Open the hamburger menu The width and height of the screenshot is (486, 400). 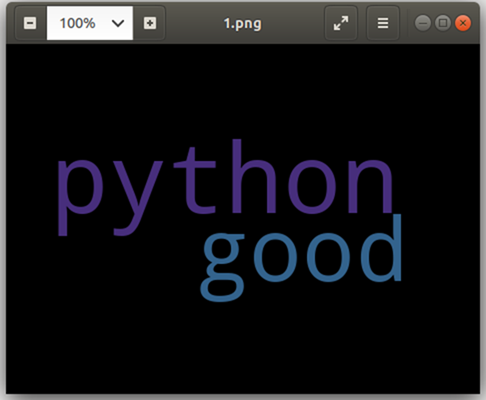(x=383, y=23)
